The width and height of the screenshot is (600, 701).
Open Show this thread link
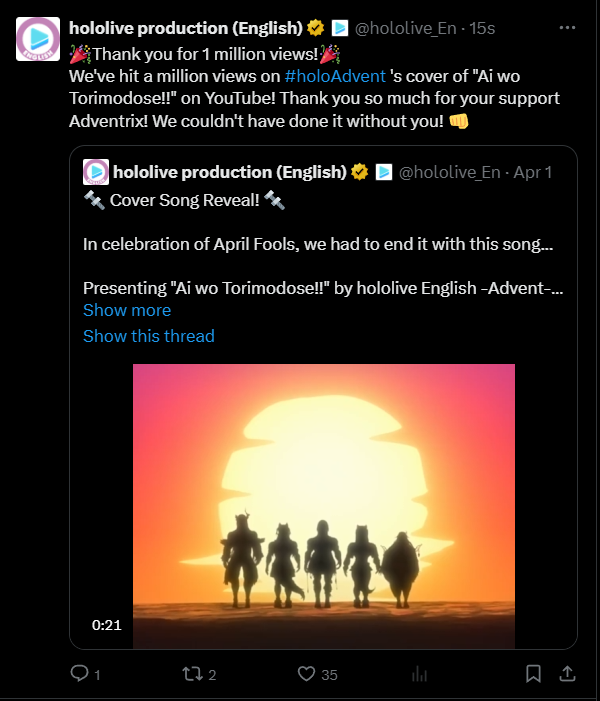coord(148,336)
